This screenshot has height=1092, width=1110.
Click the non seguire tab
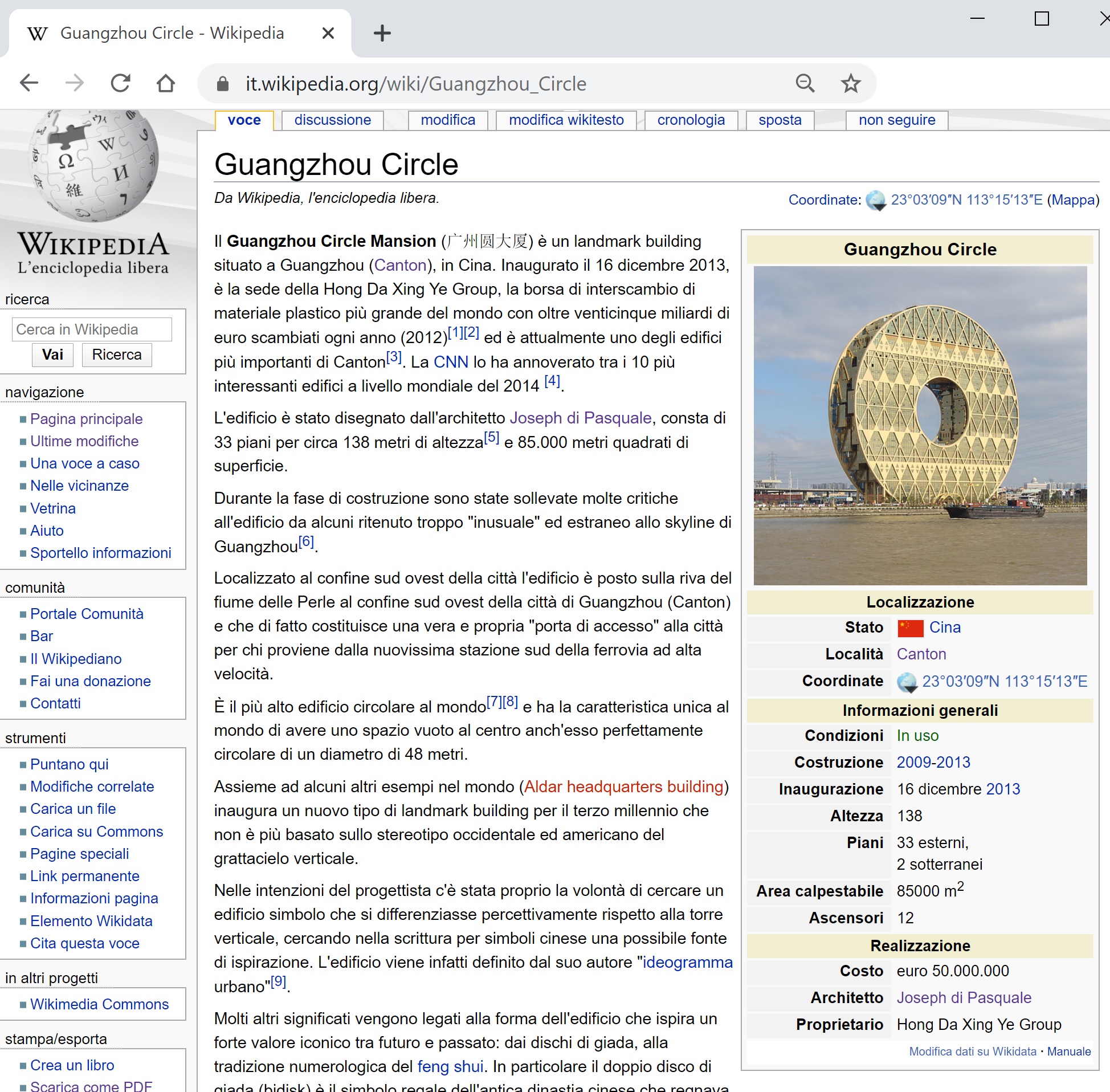coord(897,120)
